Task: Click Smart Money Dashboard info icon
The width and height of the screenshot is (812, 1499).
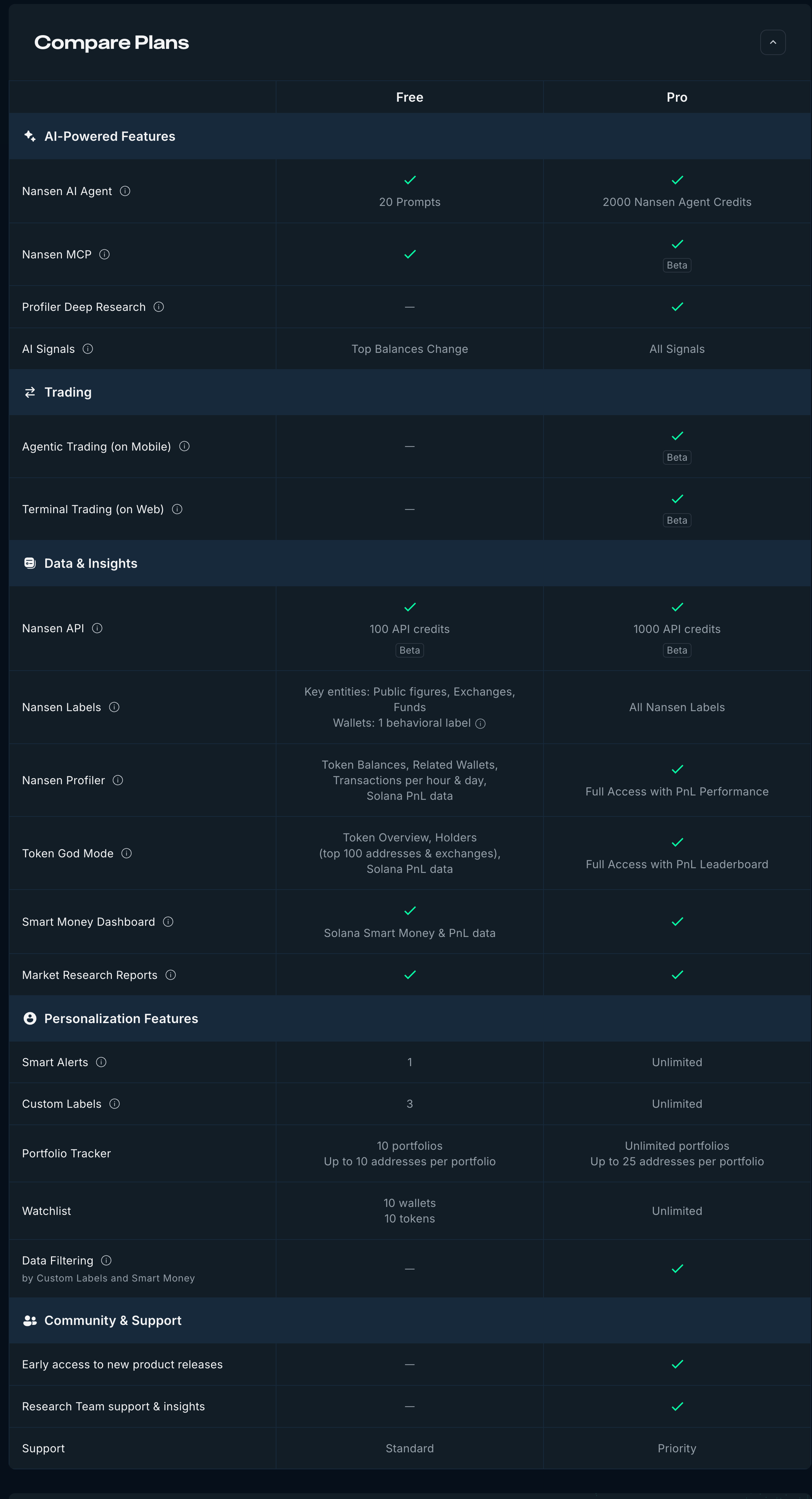Action: point(168,922)
